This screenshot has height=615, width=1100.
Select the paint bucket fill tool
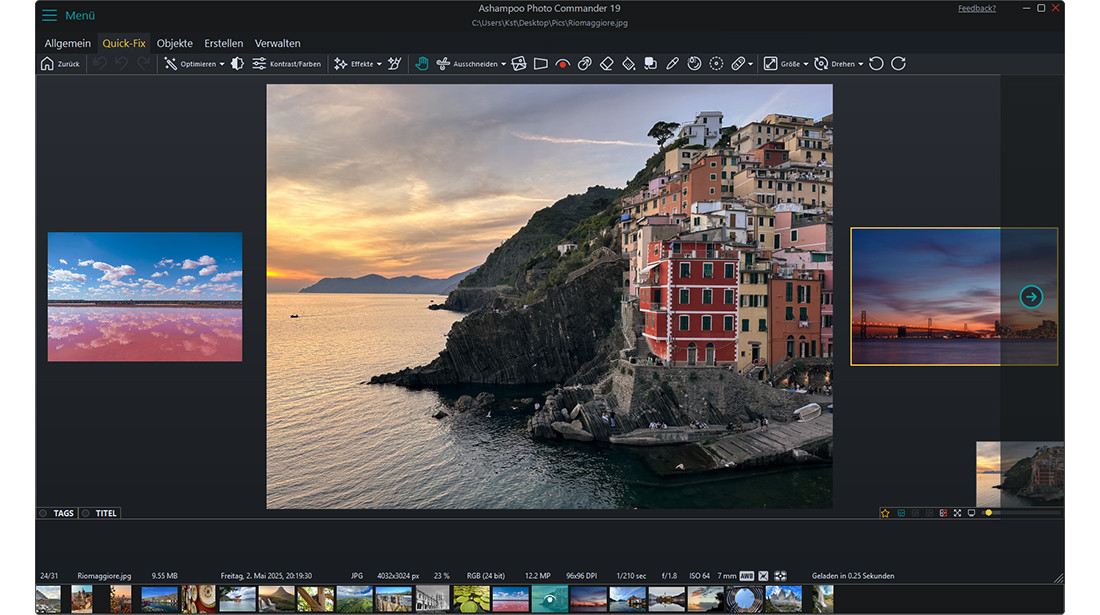coord(629,64)
